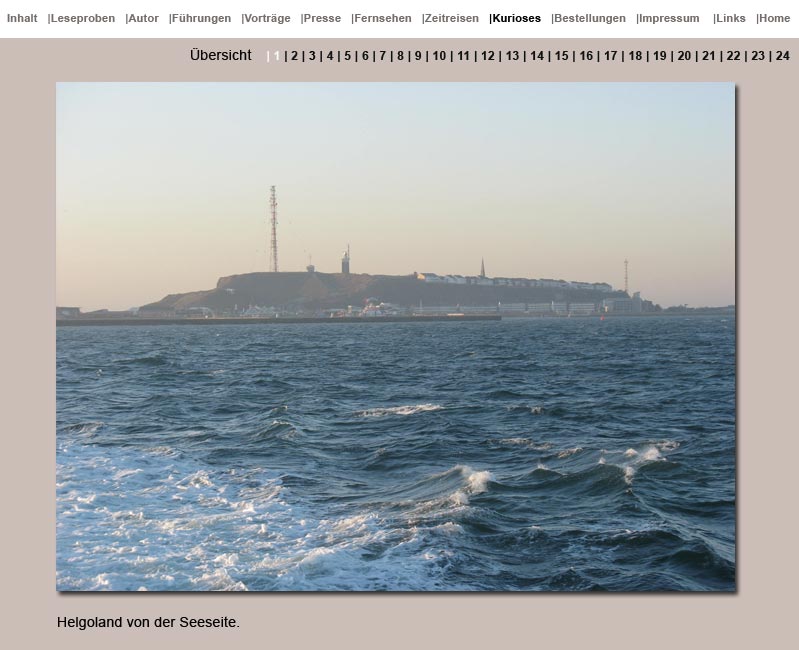Select gallery page 12

(x=488, y=56)
